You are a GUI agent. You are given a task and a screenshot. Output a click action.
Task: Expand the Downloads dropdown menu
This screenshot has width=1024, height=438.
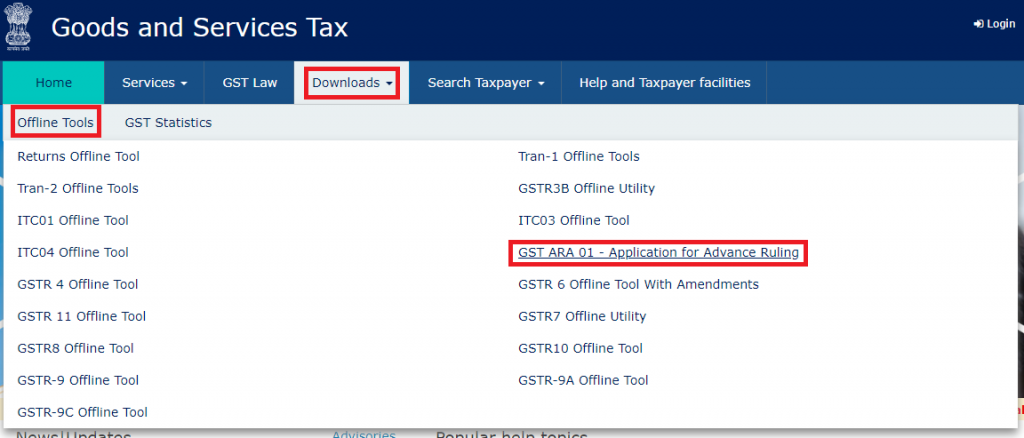coord(352,83)
